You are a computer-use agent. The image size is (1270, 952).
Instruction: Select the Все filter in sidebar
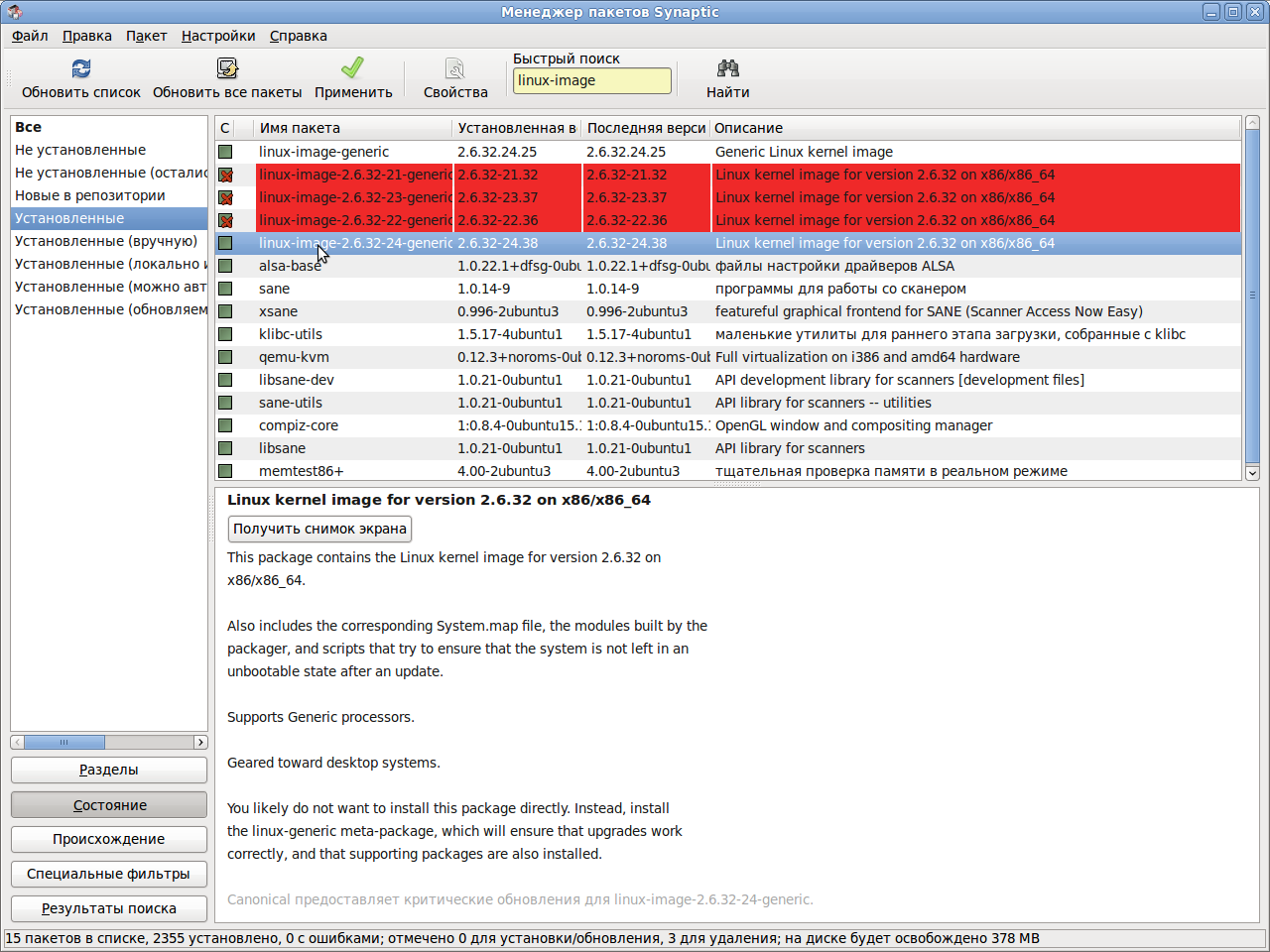109,127
